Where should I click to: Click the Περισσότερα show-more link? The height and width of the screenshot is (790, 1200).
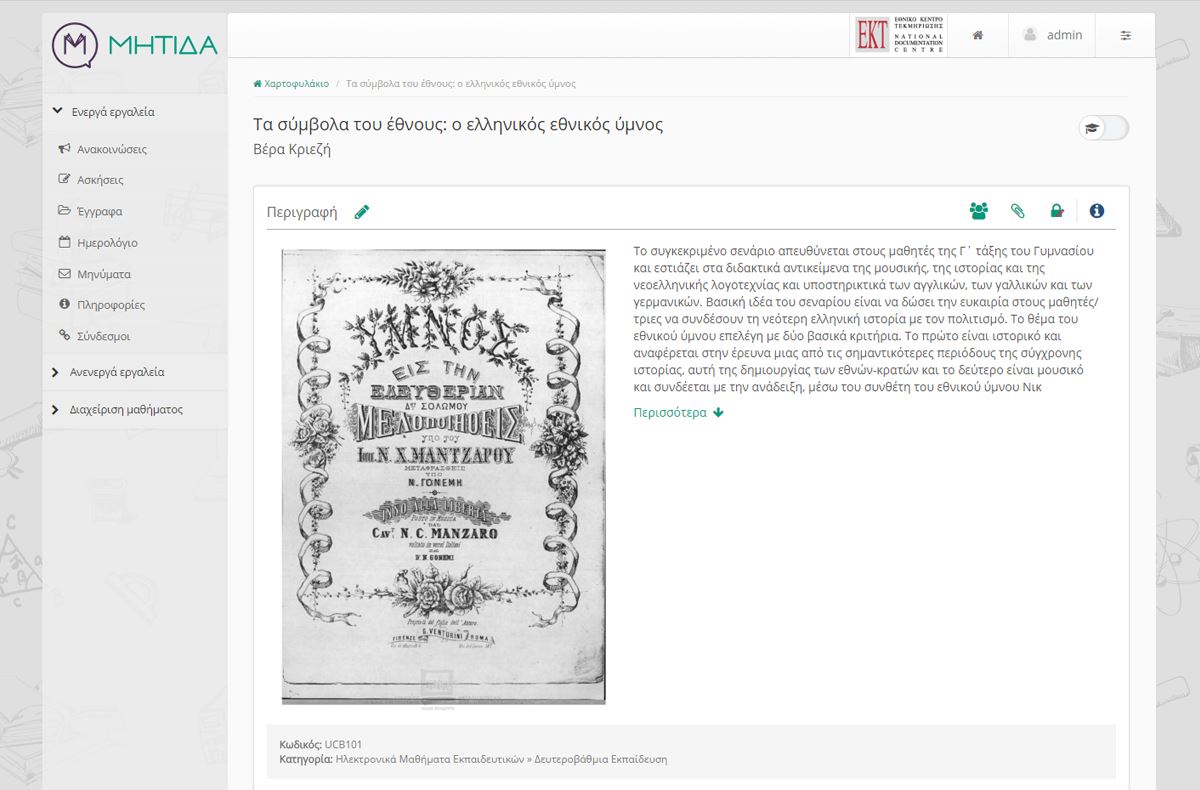pos(679,412)
